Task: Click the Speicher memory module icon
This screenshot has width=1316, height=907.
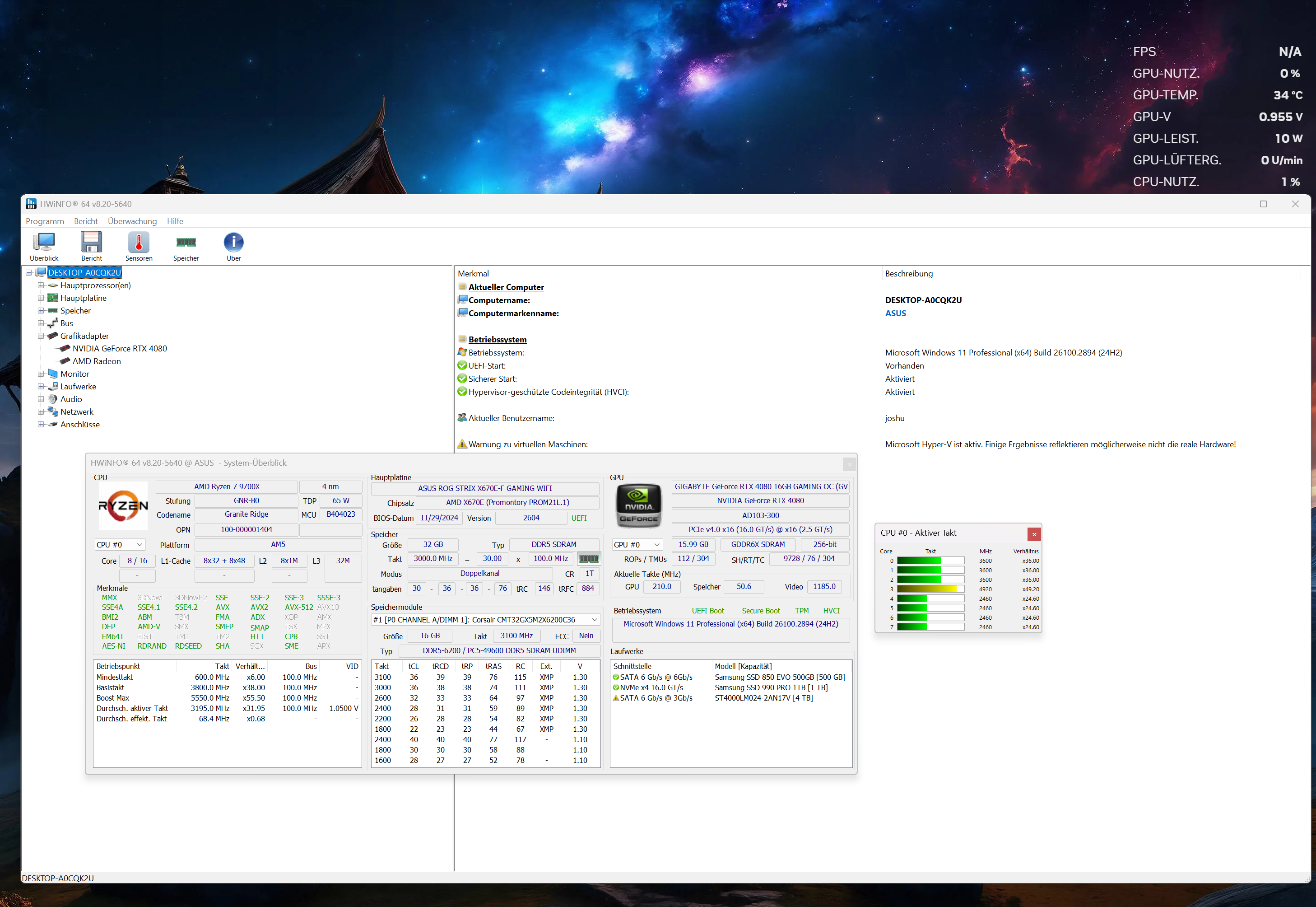Action: (x=186, y=243)
